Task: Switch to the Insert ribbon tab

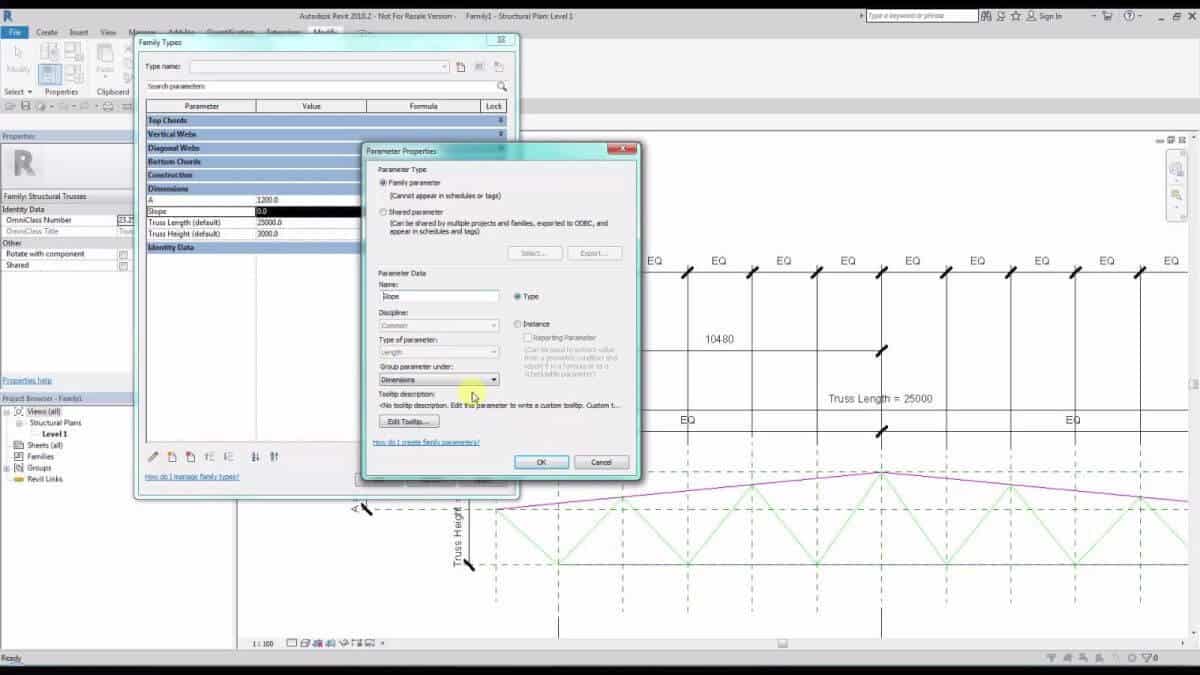Action: (x=79, y=32)
